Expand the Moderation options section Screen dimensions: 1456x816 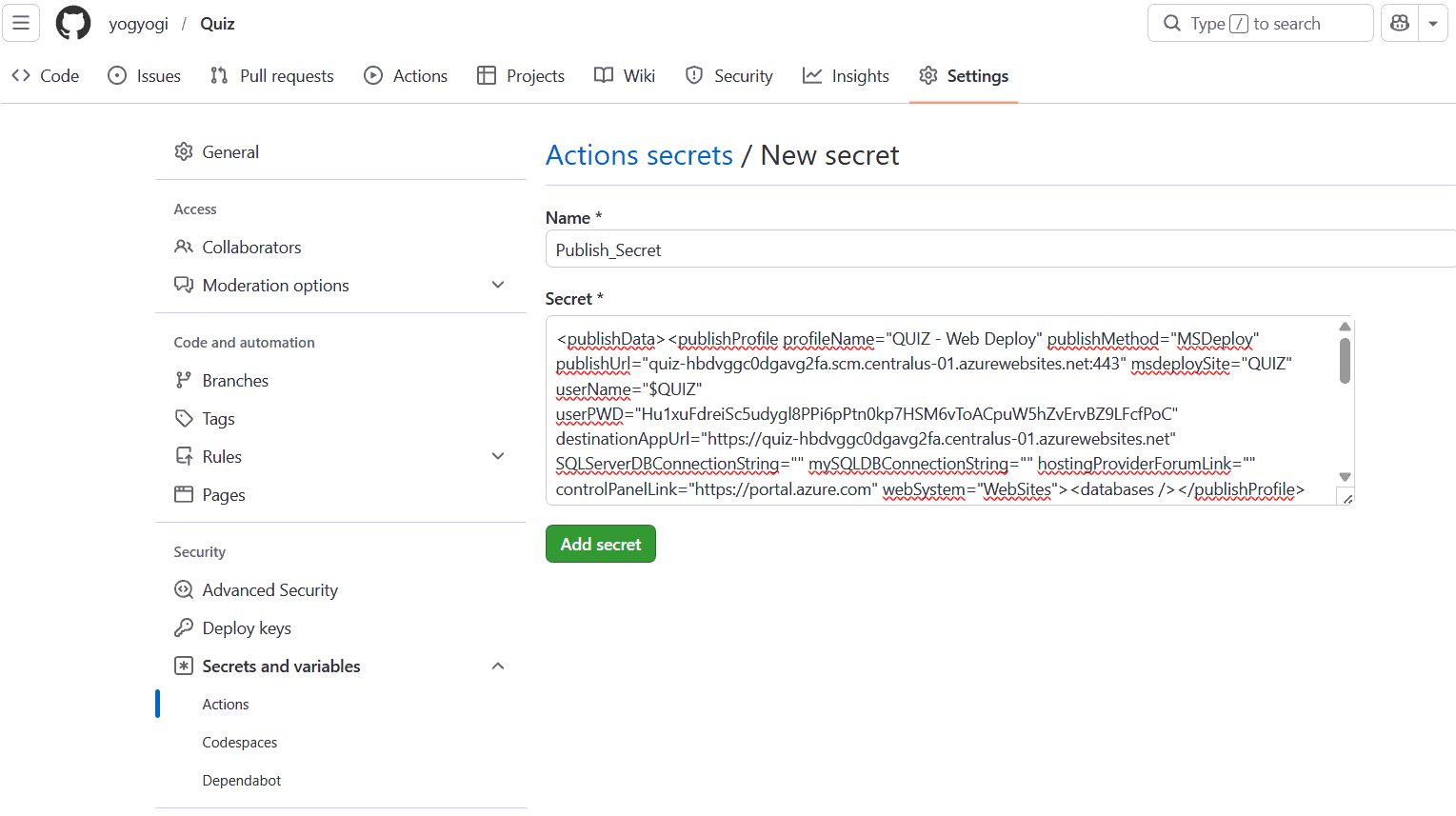pos(498,284)
